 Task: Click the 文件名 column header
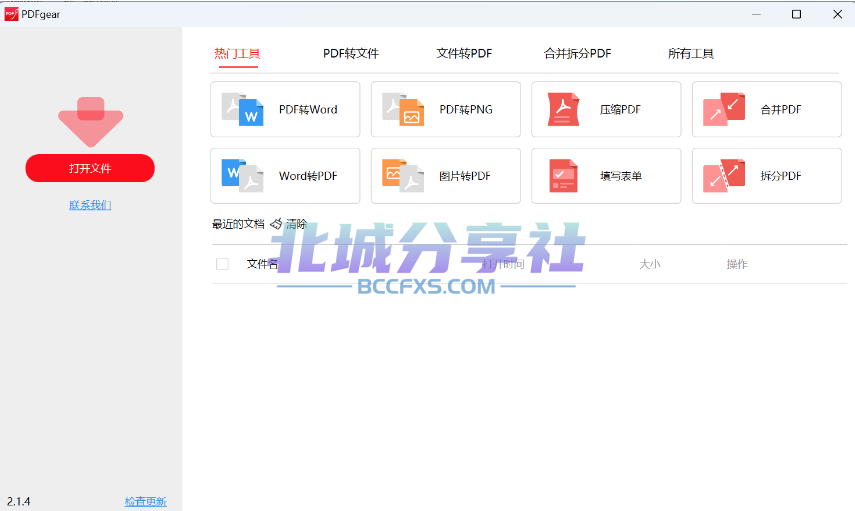262,264
